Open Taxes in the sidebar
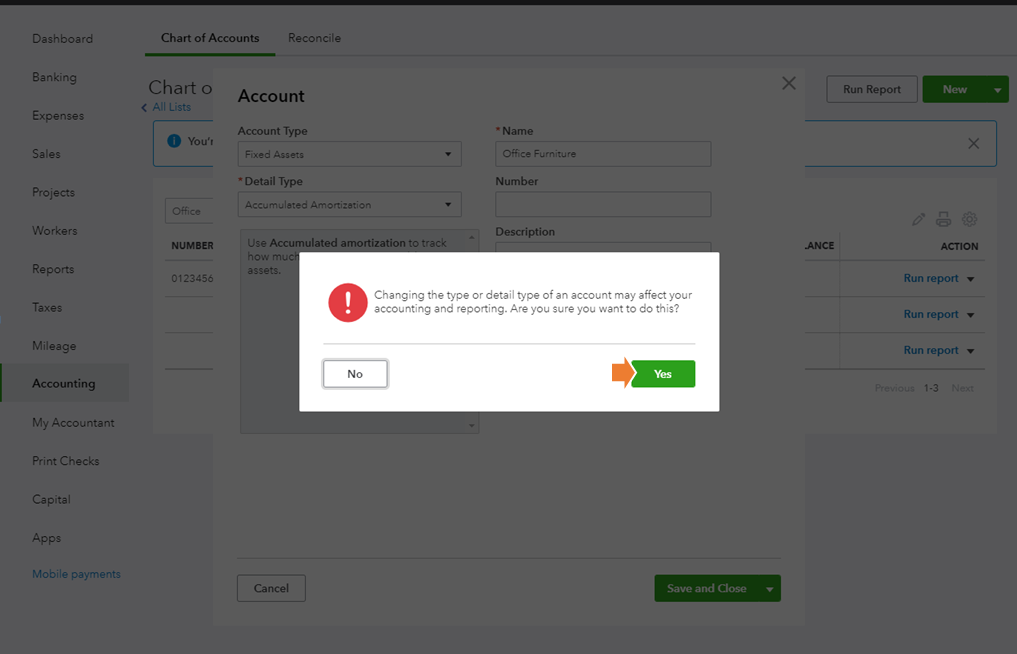1017x654 pixels. pos(47,308)
